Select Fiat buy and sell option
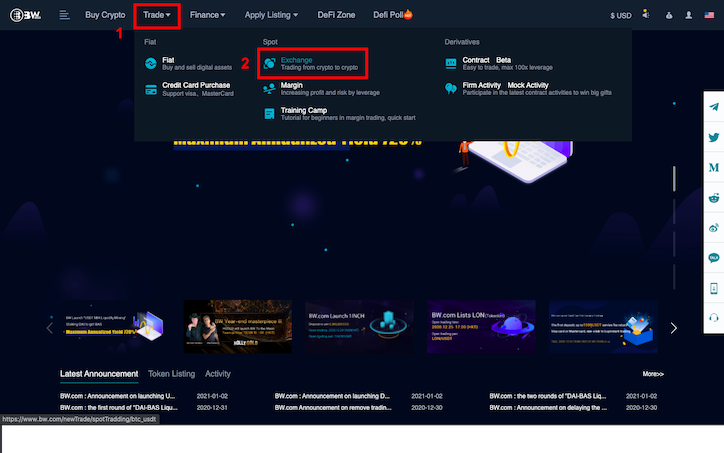 197,63
